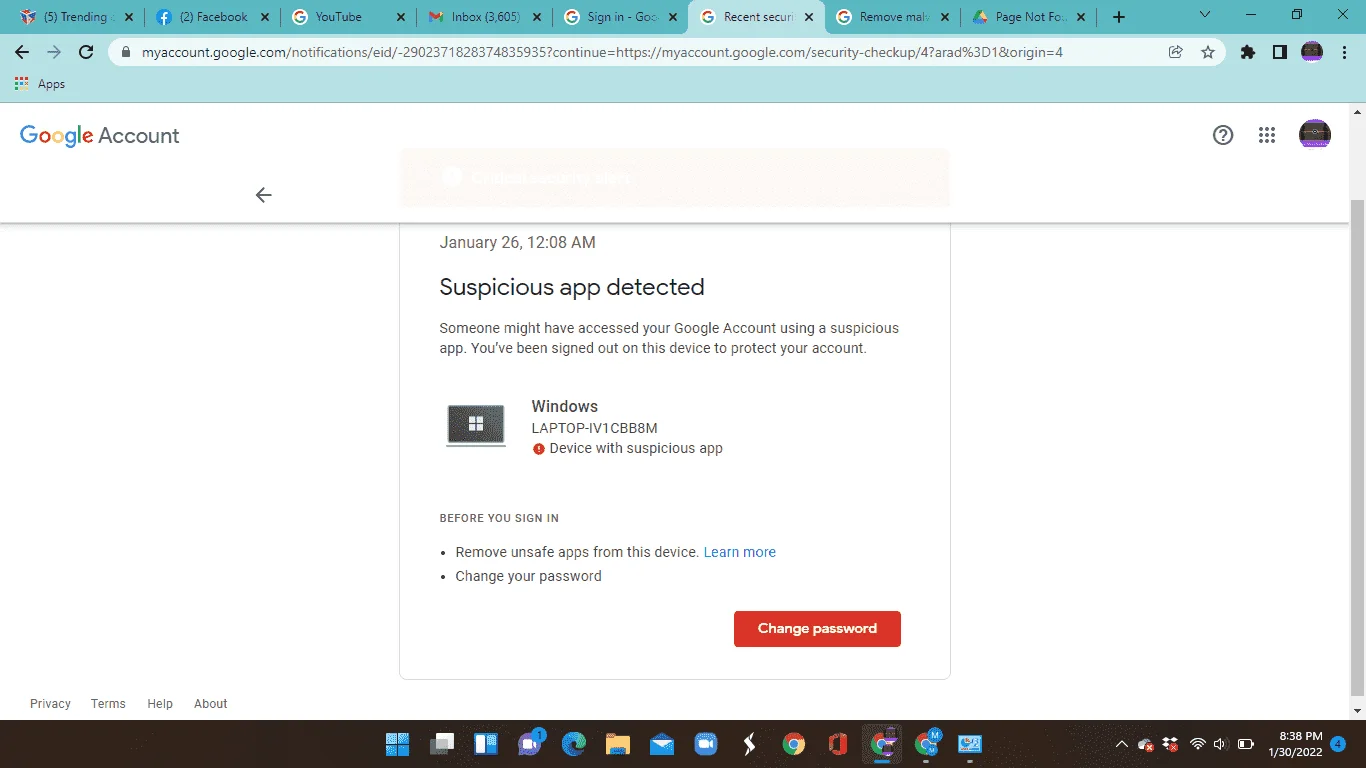Switch to the YouTube tab
The width and height of the screenshot is (1366, 768).
point(348,17)
